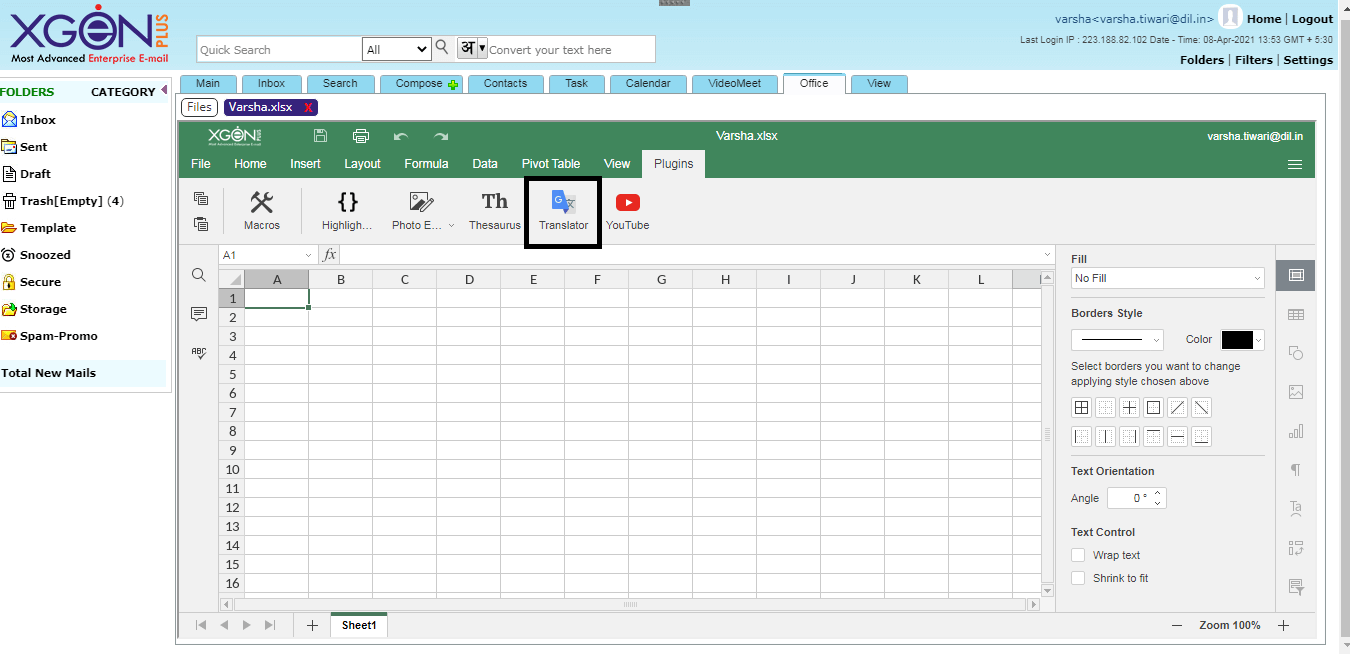Screen dimensions: 1350x657
Task: Apply the diagonal up border icon
Action: tap(1177, 407)
